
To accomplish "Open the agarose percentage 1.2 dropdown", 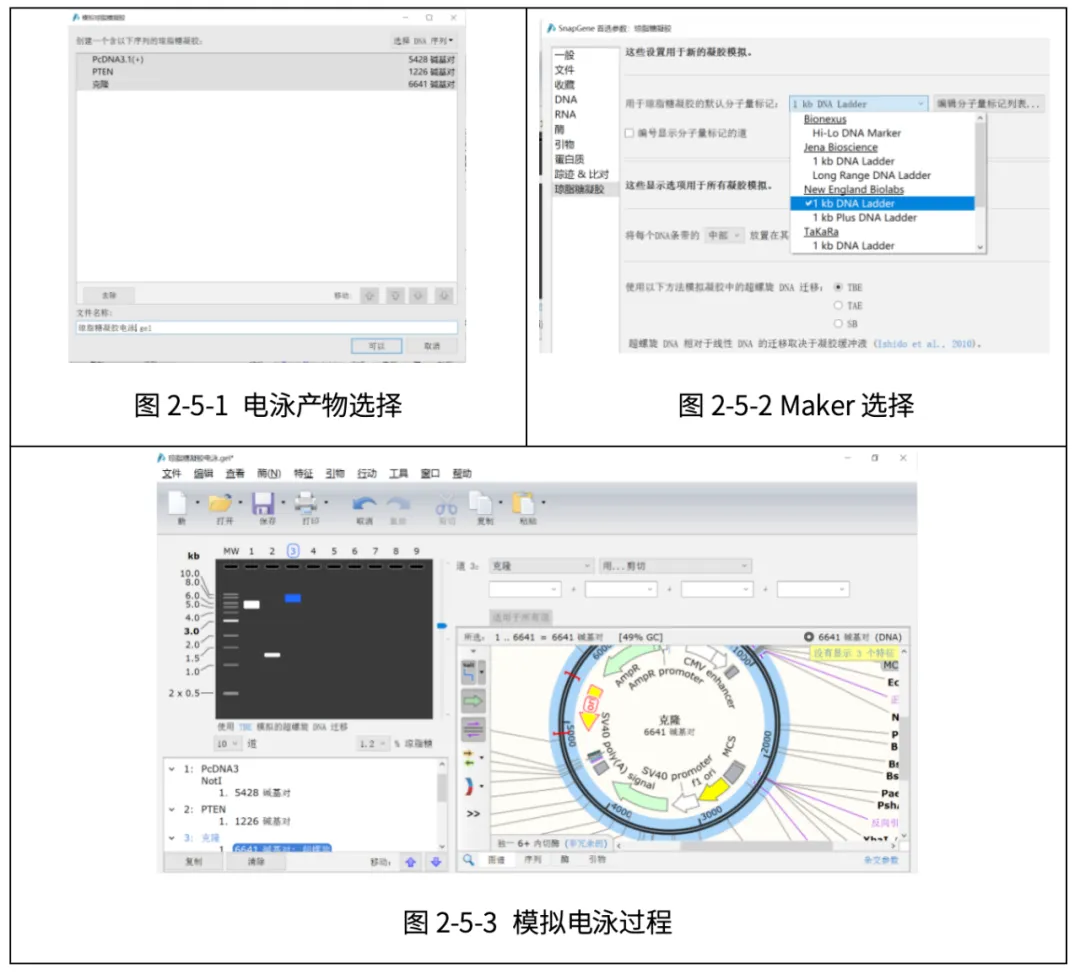I will coord(375,744).
